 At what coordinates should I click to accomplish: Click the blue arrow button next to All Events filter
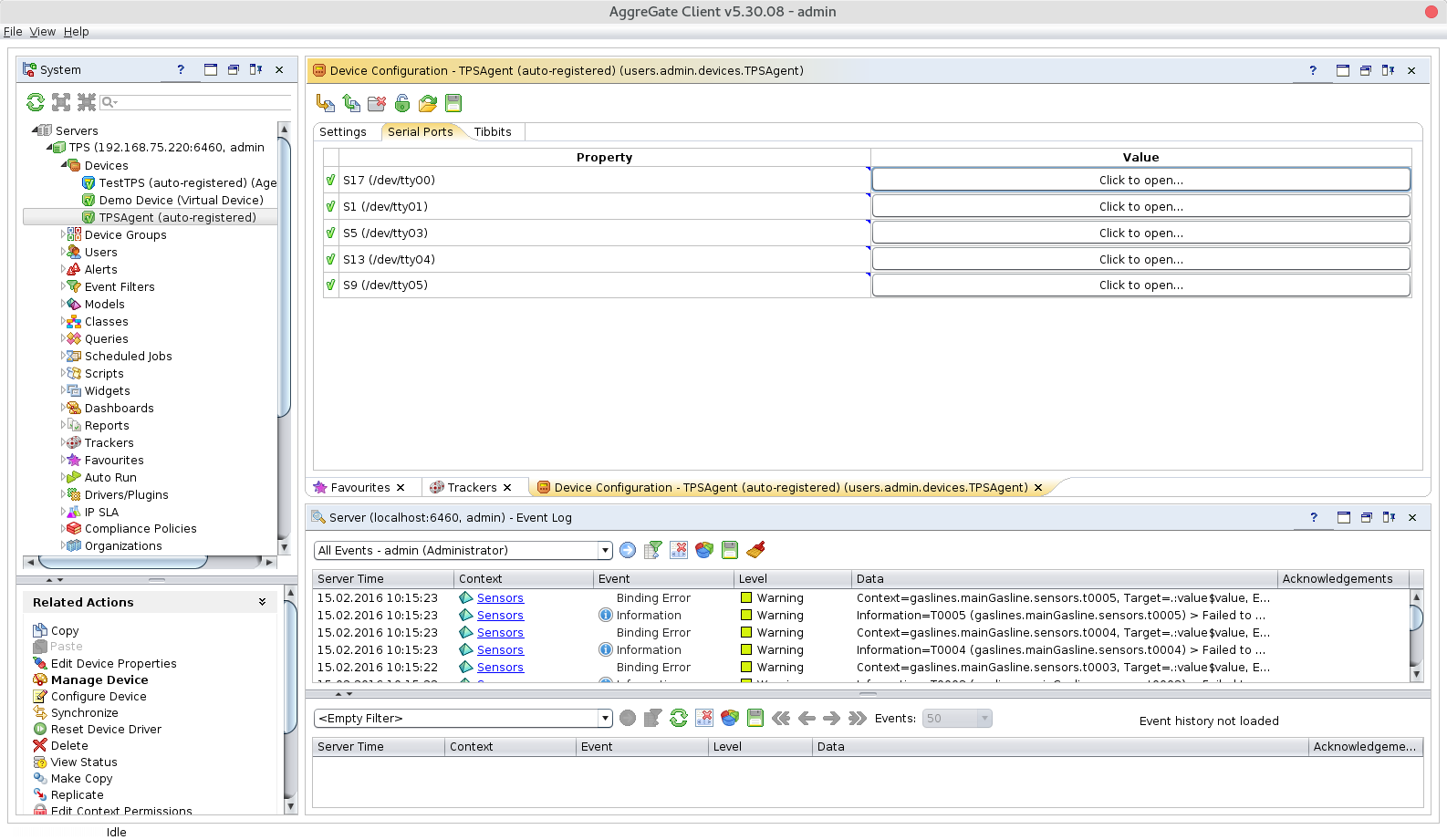628,550
